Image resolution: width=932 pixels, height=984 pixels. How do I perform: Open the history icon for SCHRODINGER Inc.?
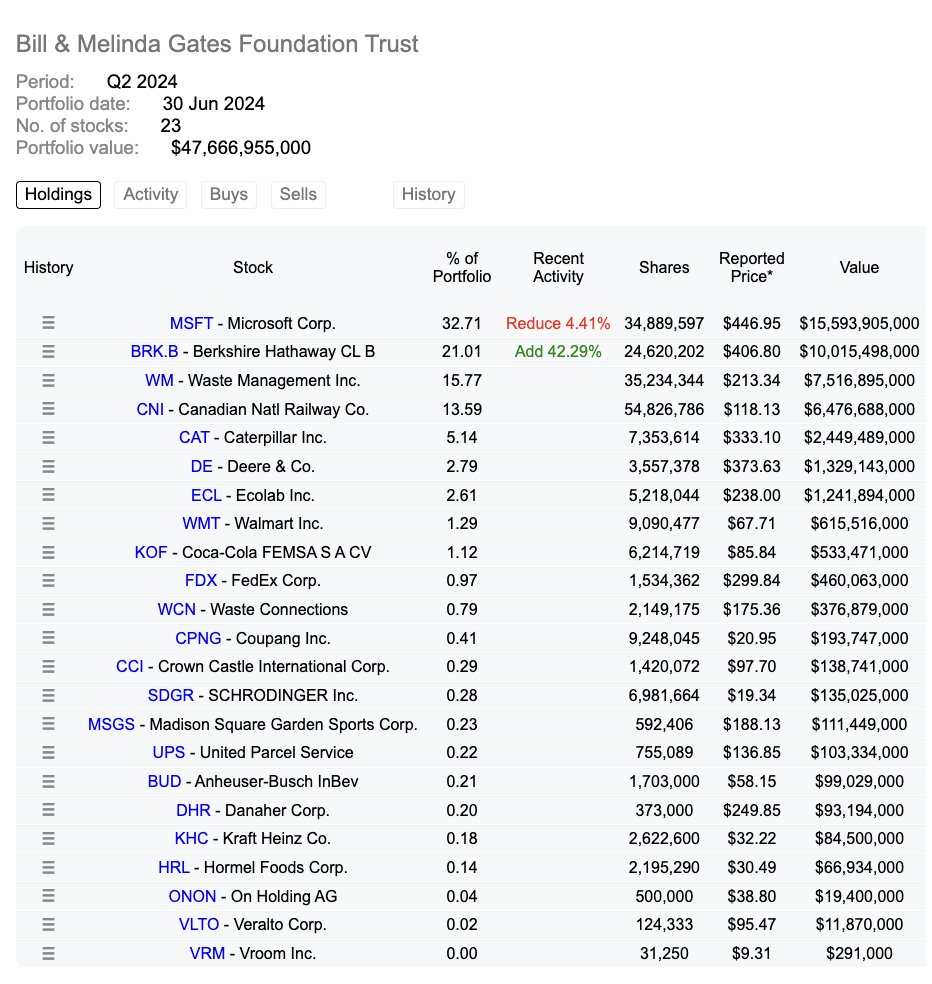point(48,695)
